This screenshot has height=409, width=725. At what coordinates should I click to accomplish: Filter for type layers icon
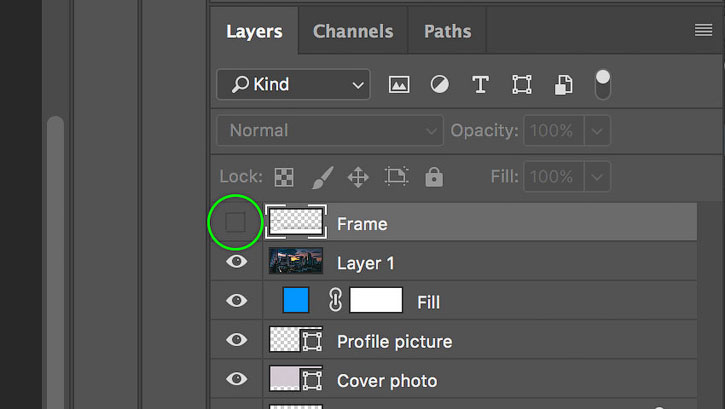480,85
